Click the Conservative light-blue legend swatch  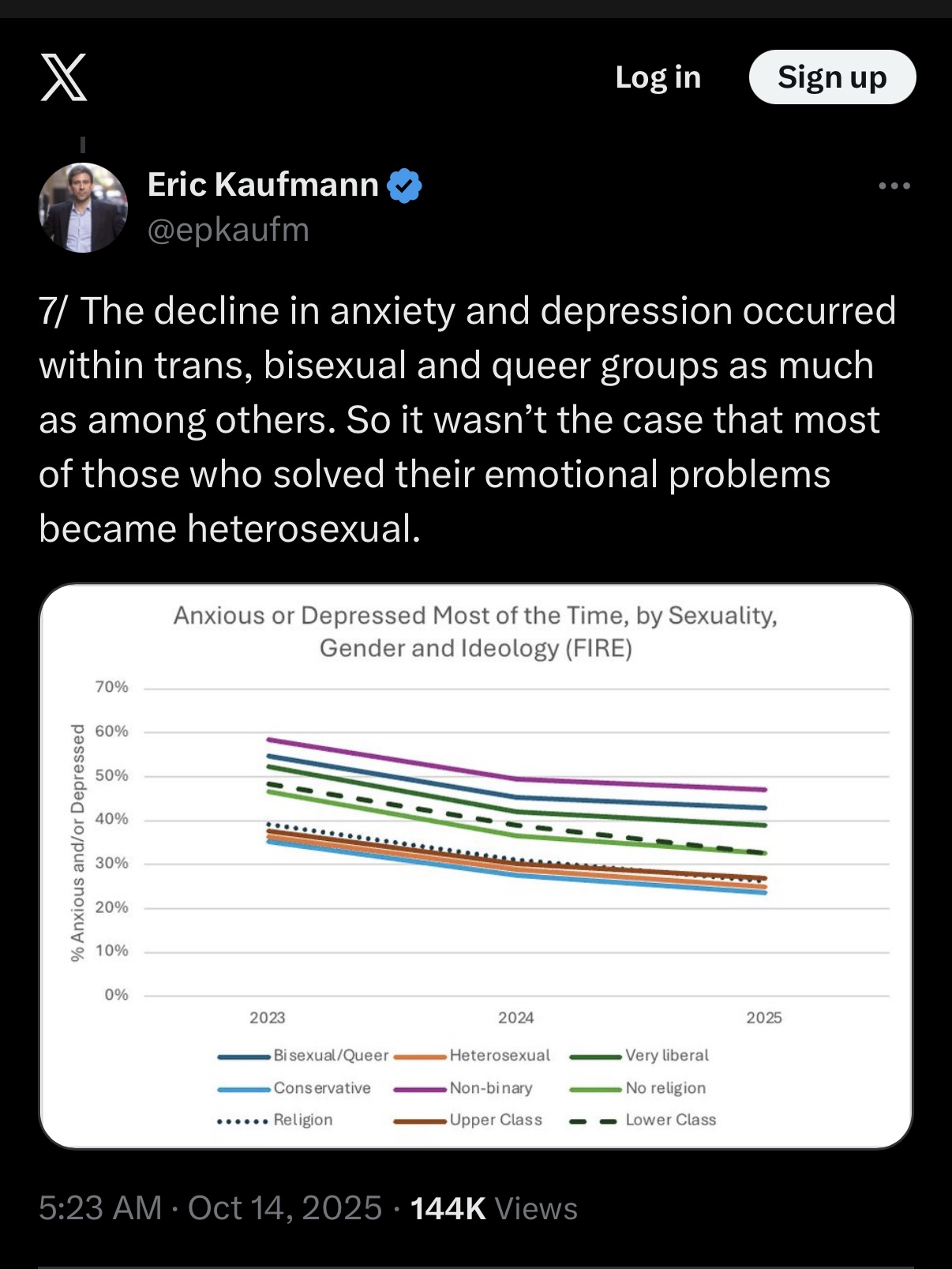click(x=244, y=1089)
